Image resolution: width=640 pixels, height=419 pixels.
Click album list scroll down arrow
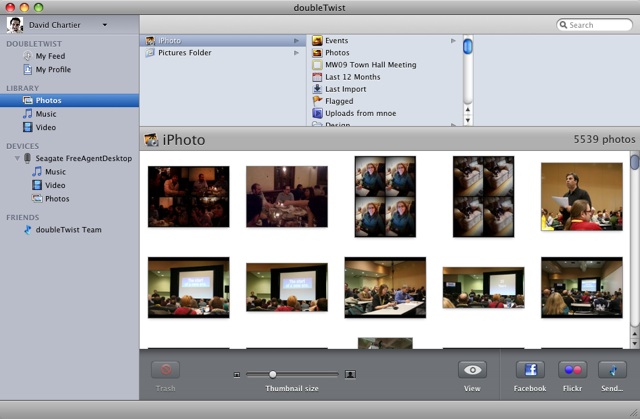coord(468,120)
